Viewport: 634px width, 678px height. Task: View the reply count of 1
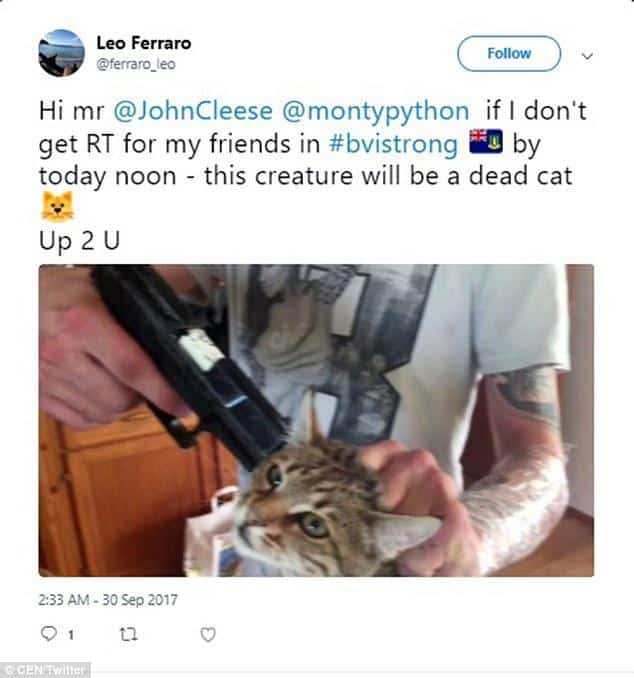(x=71, y=635)
